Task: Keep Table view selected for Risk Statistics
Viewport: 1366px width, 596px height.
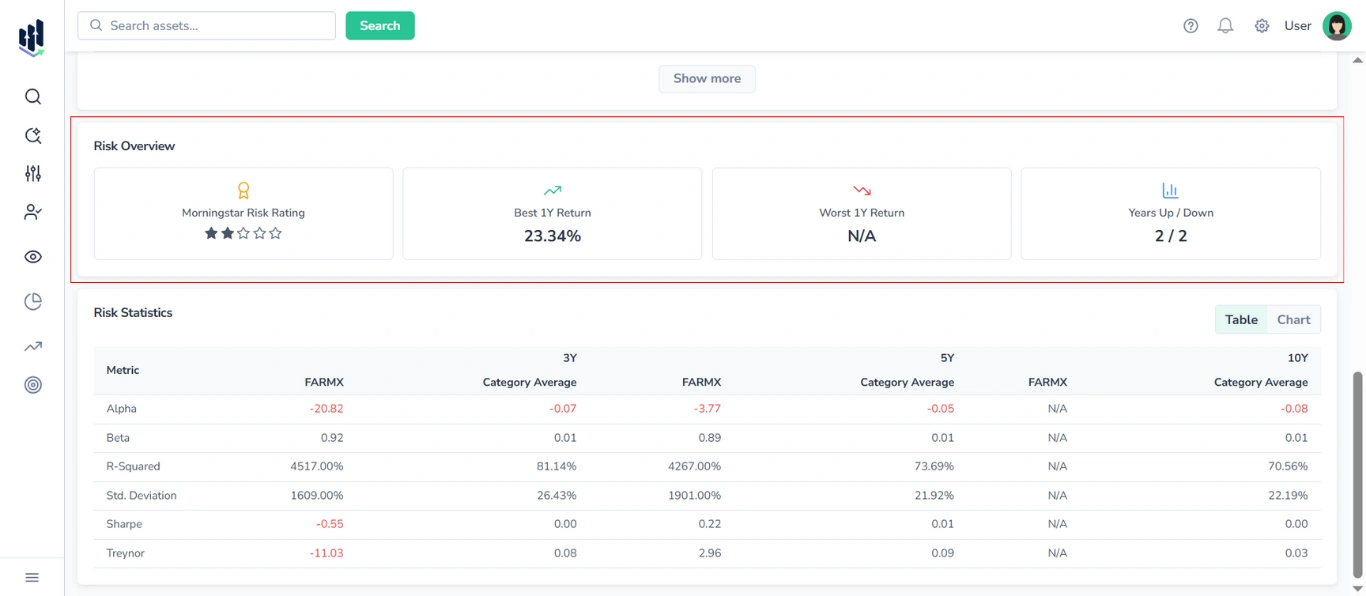Action: tap(1241, 319)
